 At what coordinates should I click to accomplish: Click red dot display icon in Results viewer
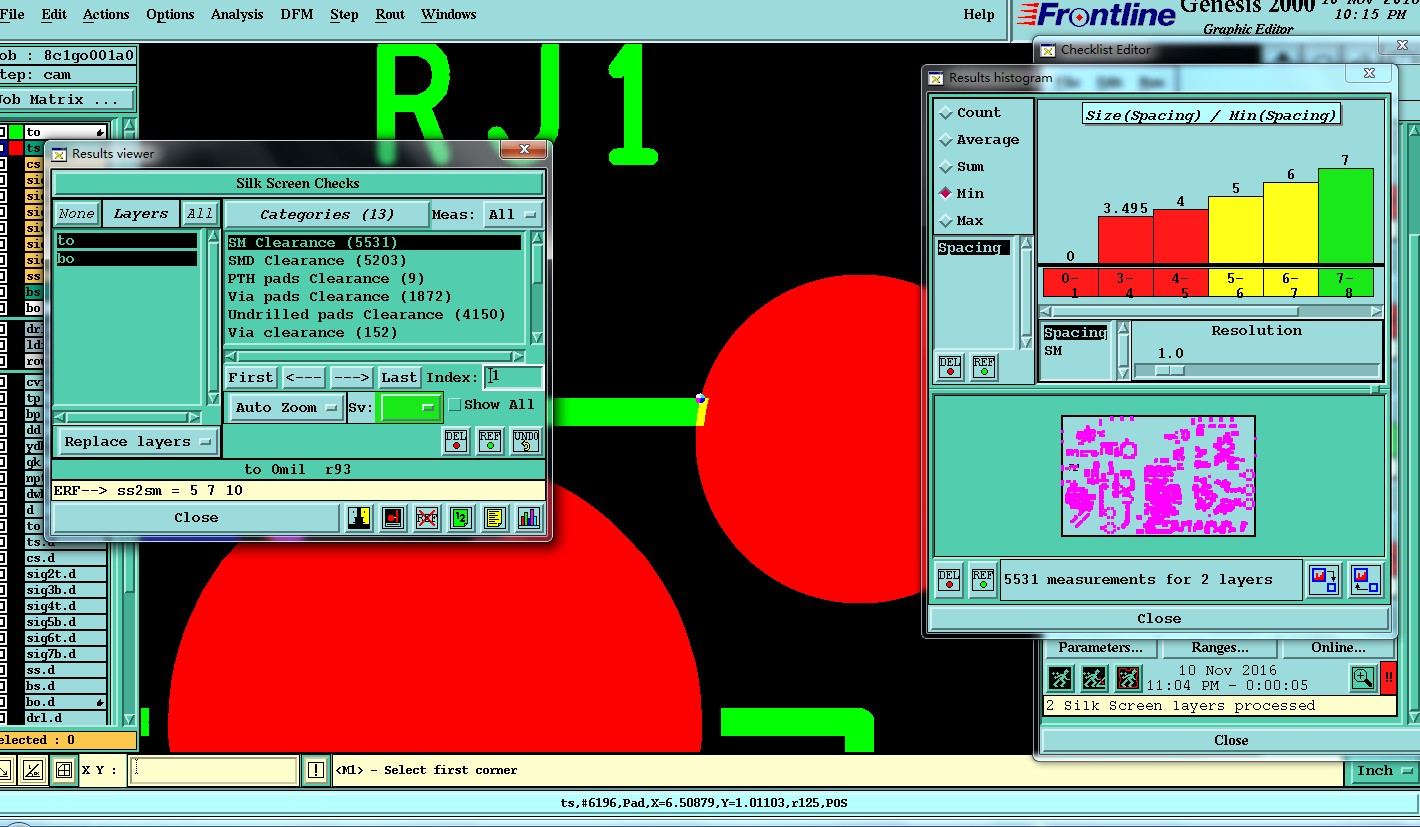pos(394,517)
